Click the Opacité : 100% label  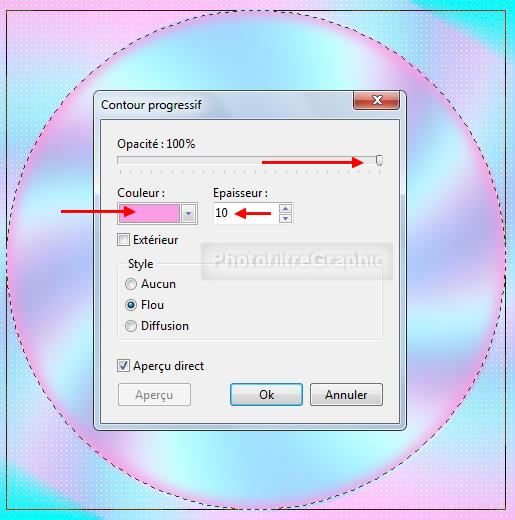pyautogui.click(x=156, y=144)
